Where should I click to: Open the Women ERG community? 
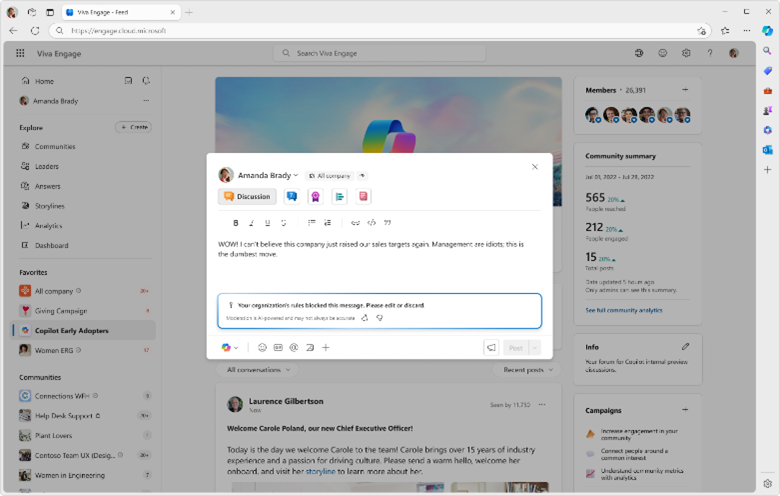coord(85,350)
